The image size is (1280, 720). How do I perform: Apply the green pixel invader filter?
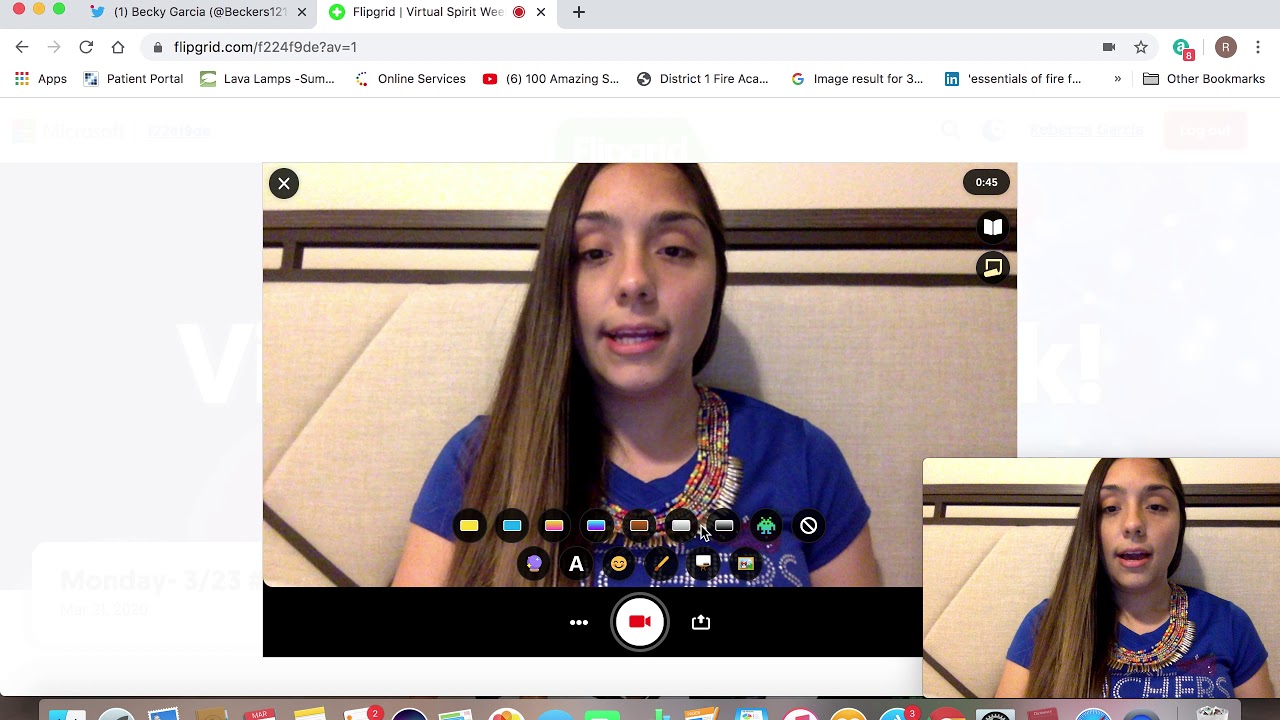[766, 526]
